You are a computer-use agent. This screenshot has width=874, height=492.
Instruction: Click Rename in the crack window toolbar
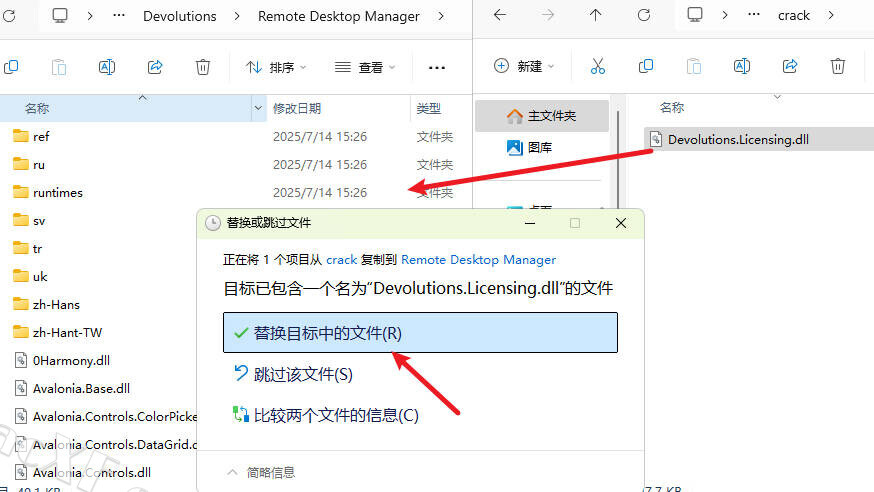[x=741, y=66]
